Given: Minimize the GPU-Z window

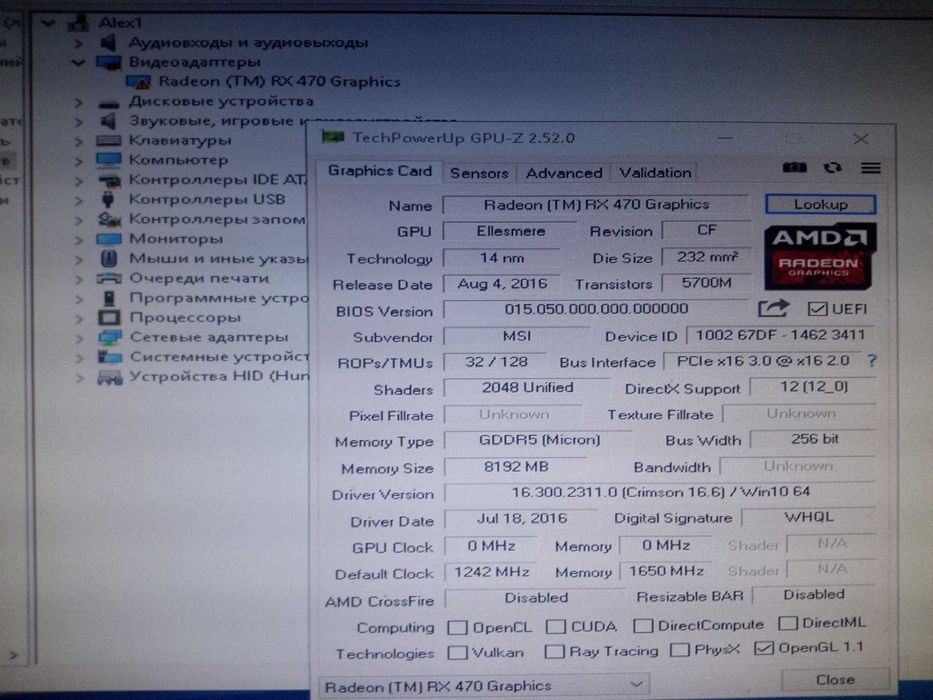Looking at the screenshot, I should (x=725, y=138).
